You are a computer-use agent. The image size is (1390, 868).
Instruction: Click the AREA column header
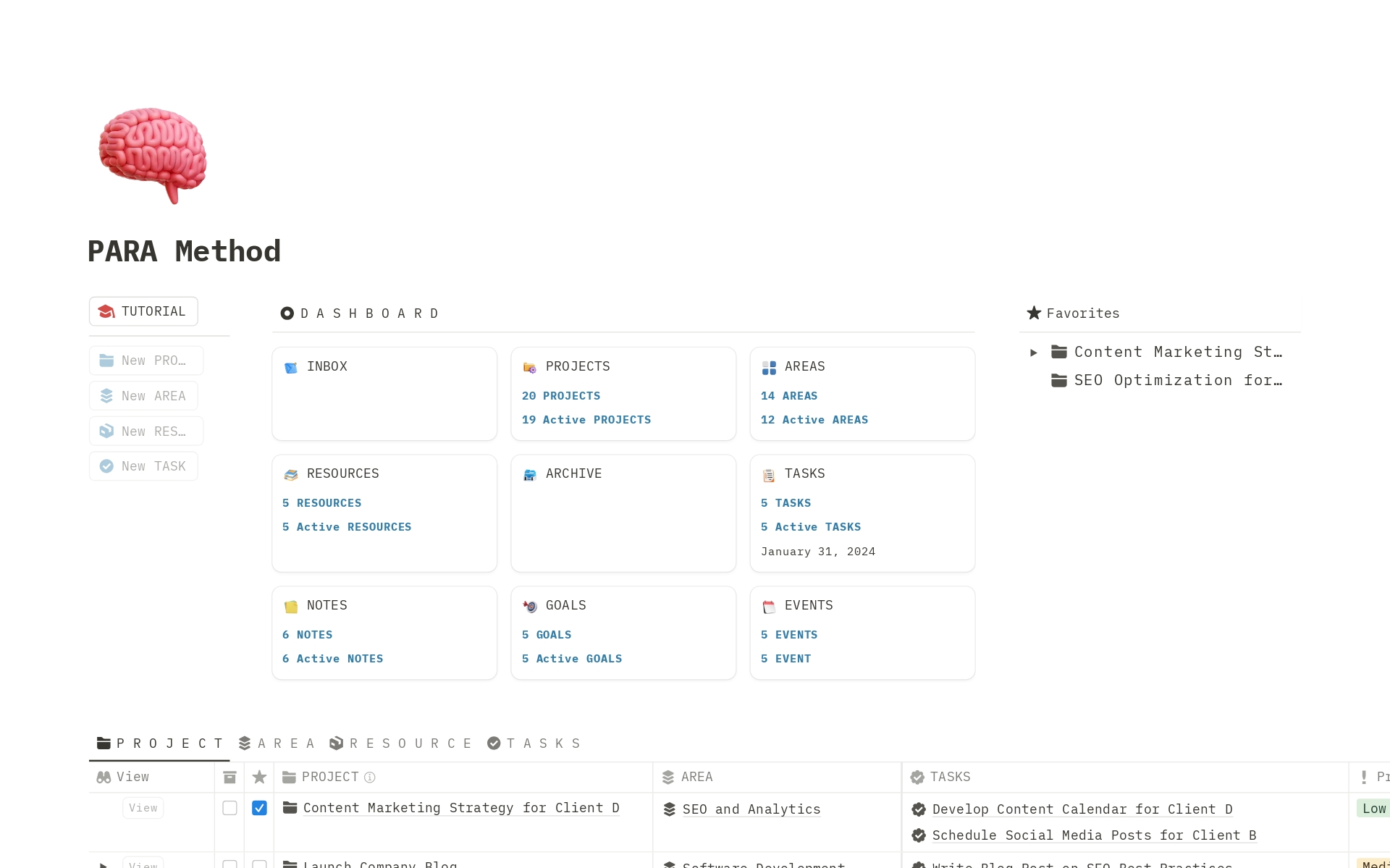(x=777, y=777)
